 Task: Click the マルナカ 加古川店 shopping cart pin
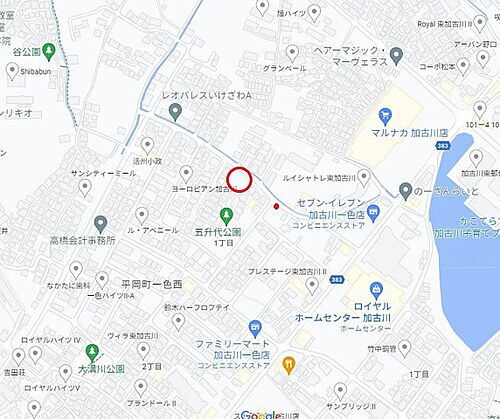pyautogui.click(x=385, y=117)
